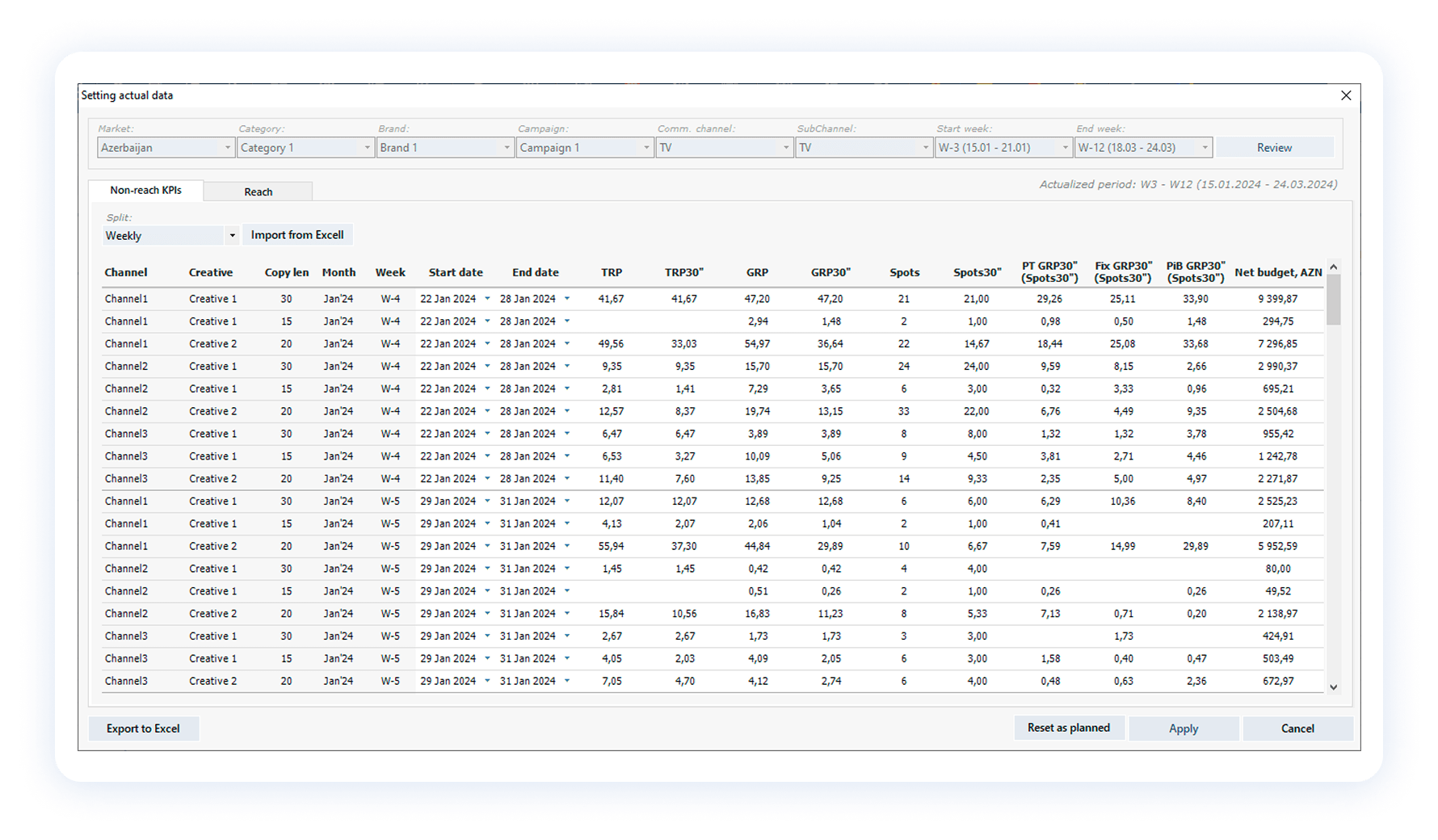This screenshot has width=1438, height=840.
Task: Click the Cancel button
Action: (1297, 729)
